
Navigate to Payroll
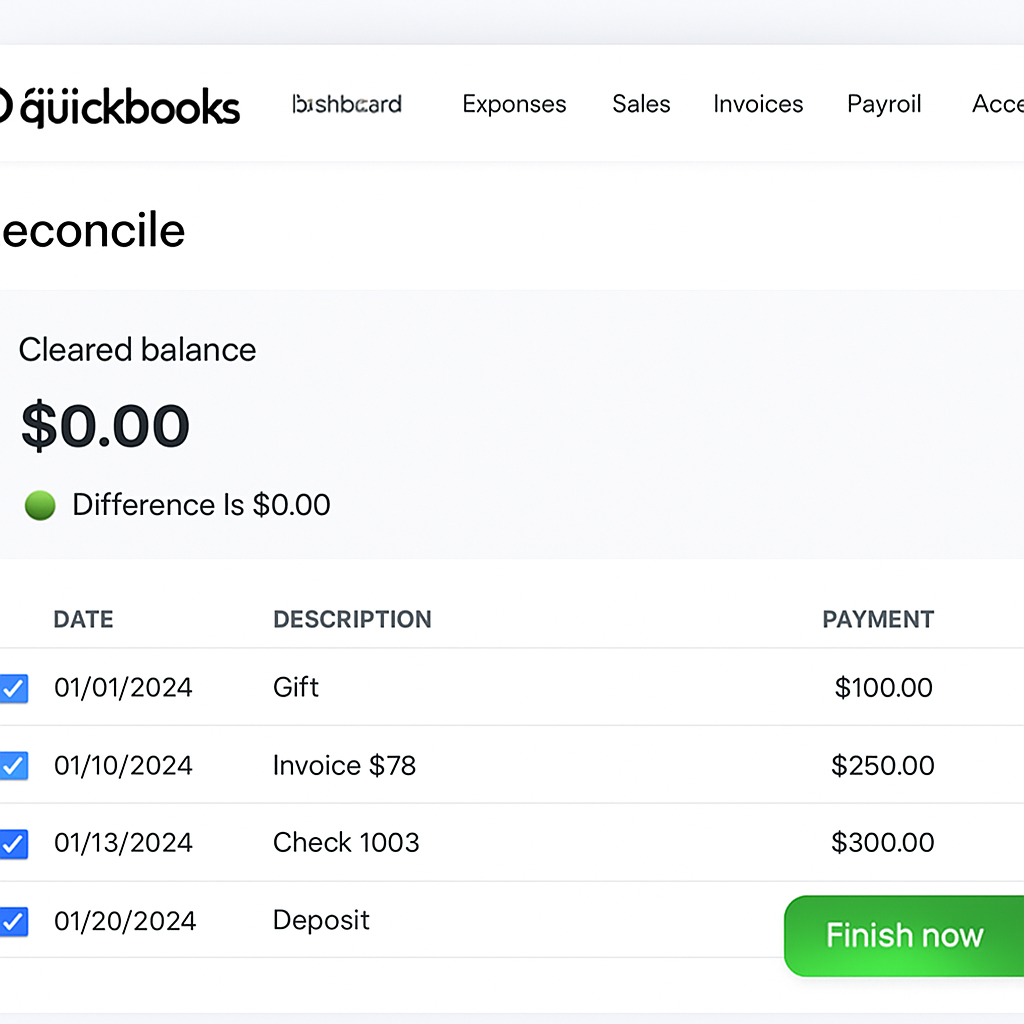(x=884, y=104)
